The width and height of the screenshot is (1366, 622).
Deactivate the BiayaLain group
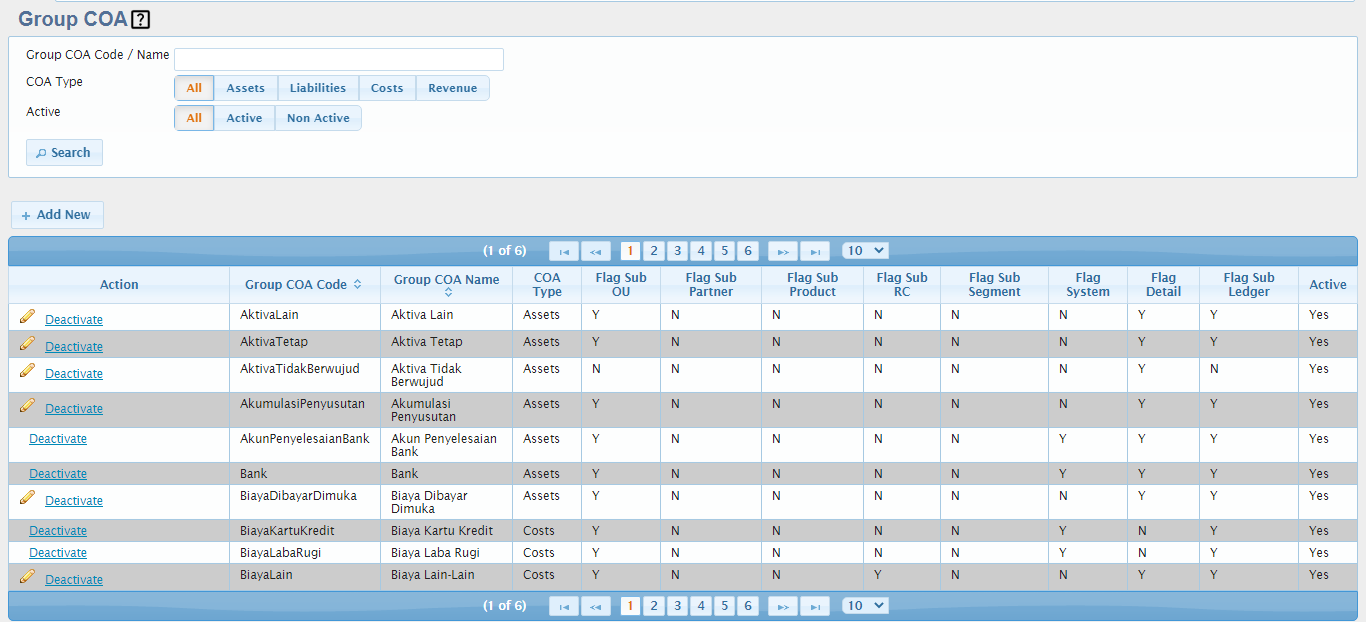coord(74,580)
